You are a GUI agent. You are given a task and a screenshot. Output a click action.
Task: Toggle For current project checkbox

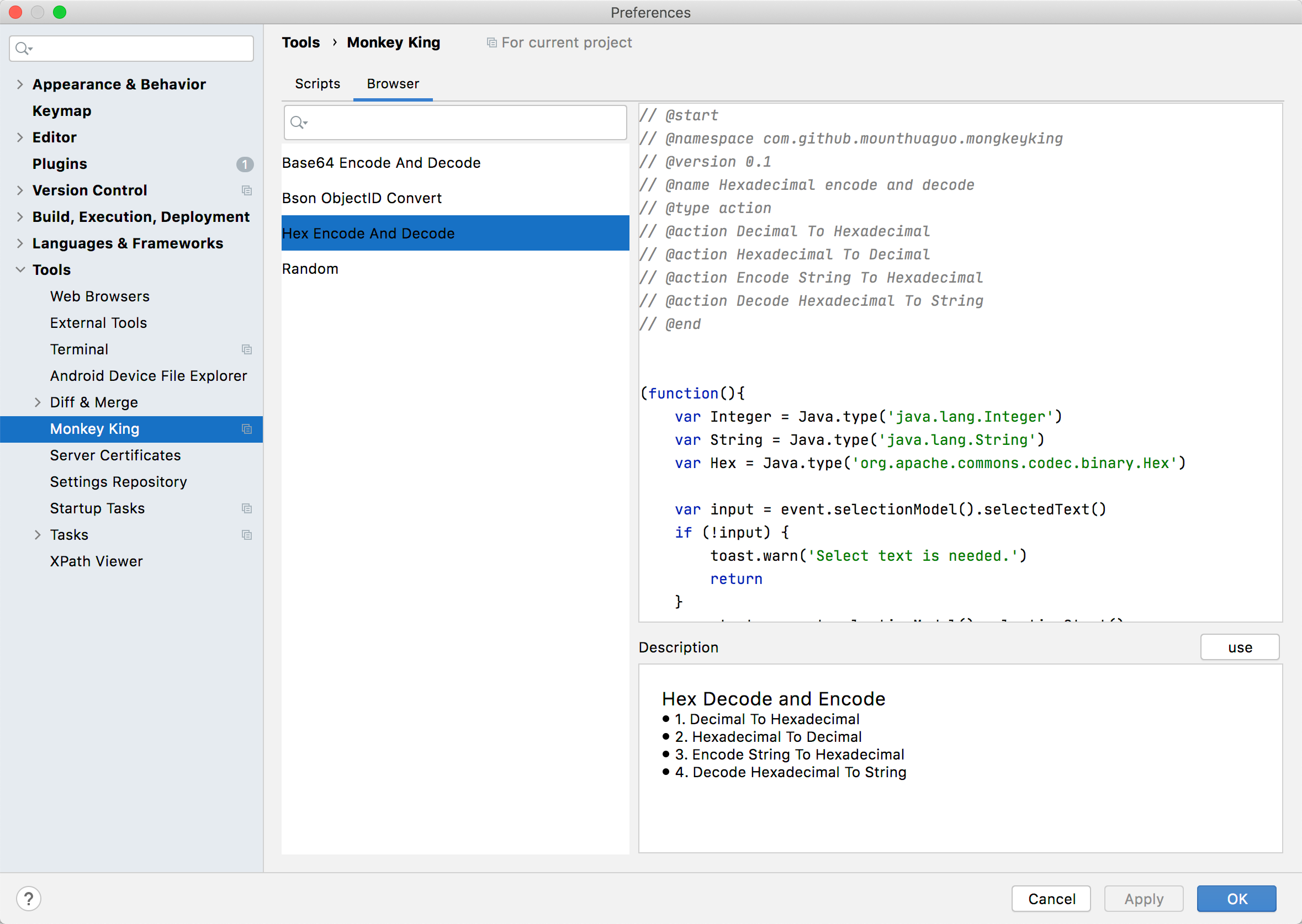(491, 43)
